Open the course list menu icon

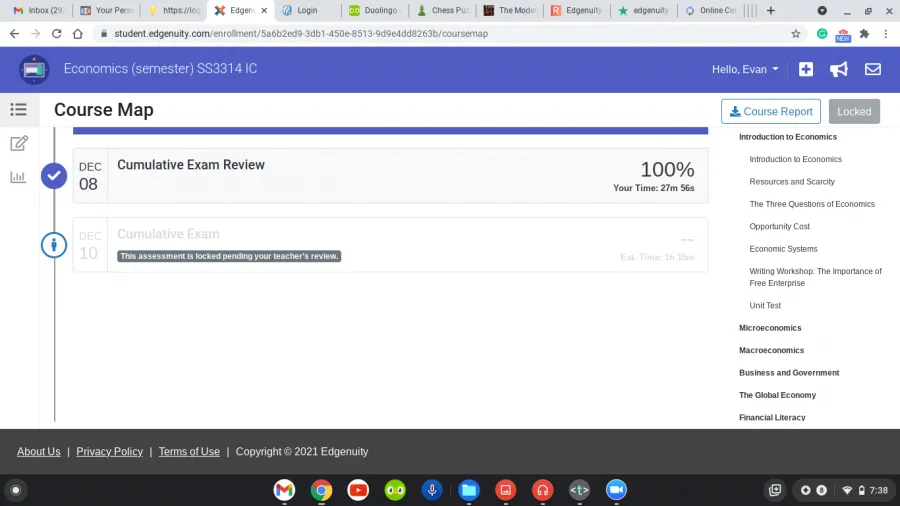point(18,110)
